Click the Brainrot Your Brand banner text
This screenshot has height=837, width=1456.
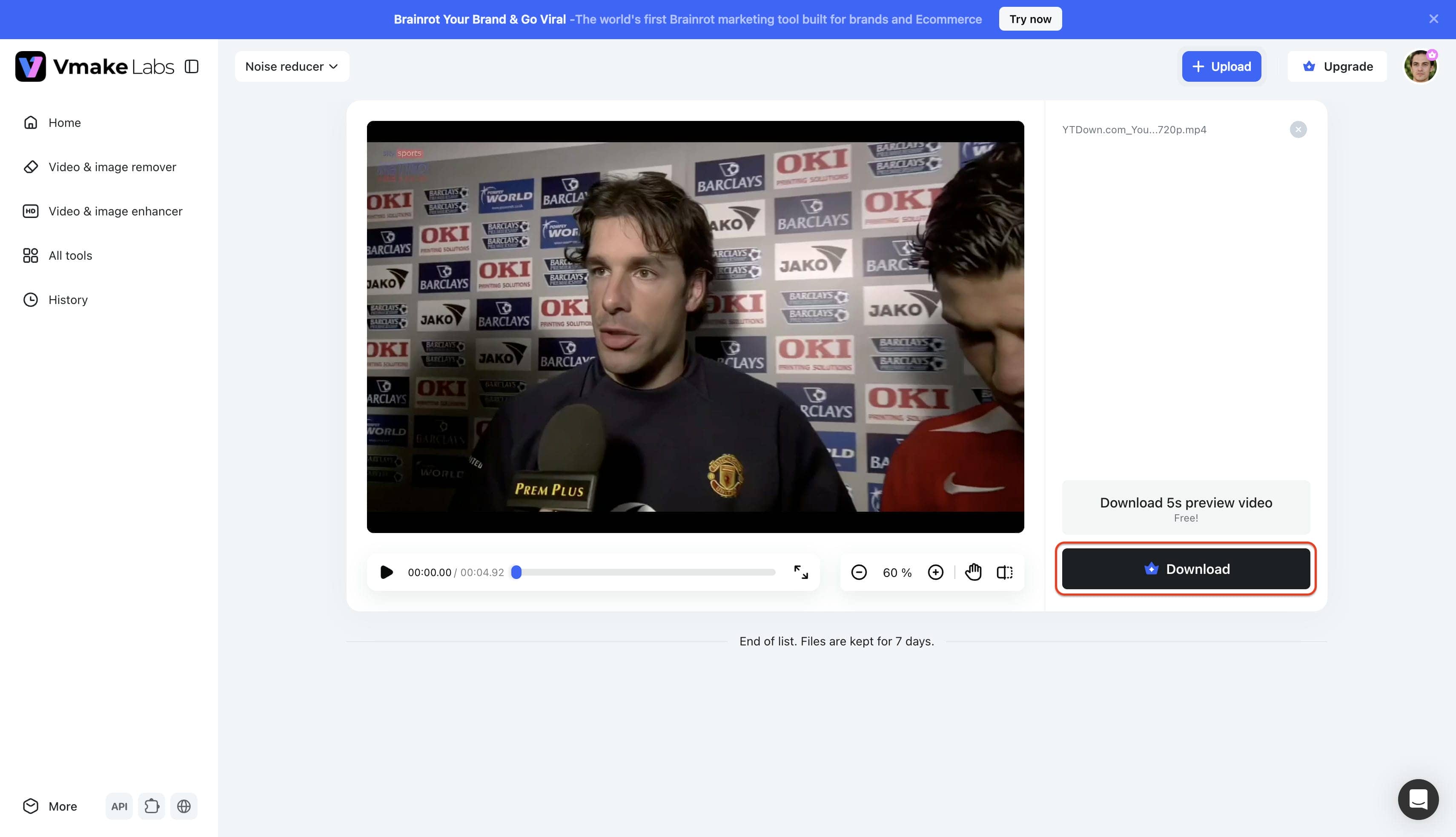click(x=688, y=19)
